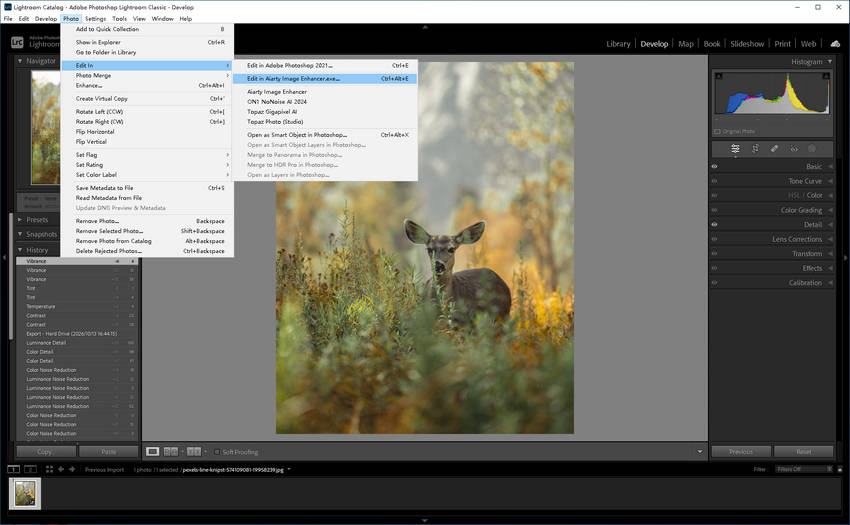The height and width of the screenshot is (525, 850).
Task: Click the Paste settings button
Action: pyautogui.click(x=108, y=452)
